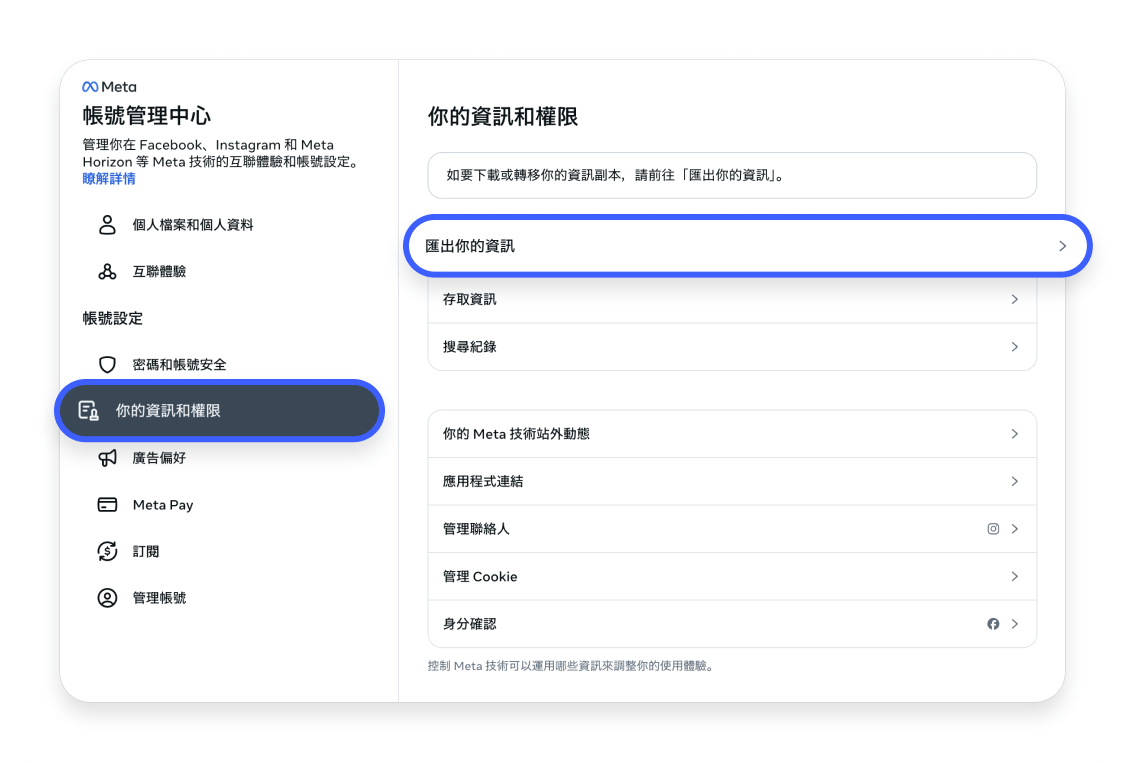Click the people icon next to 互聯體驗
Image resolution: width=1125 pixels, height=763 pixels.
(107, 271)
